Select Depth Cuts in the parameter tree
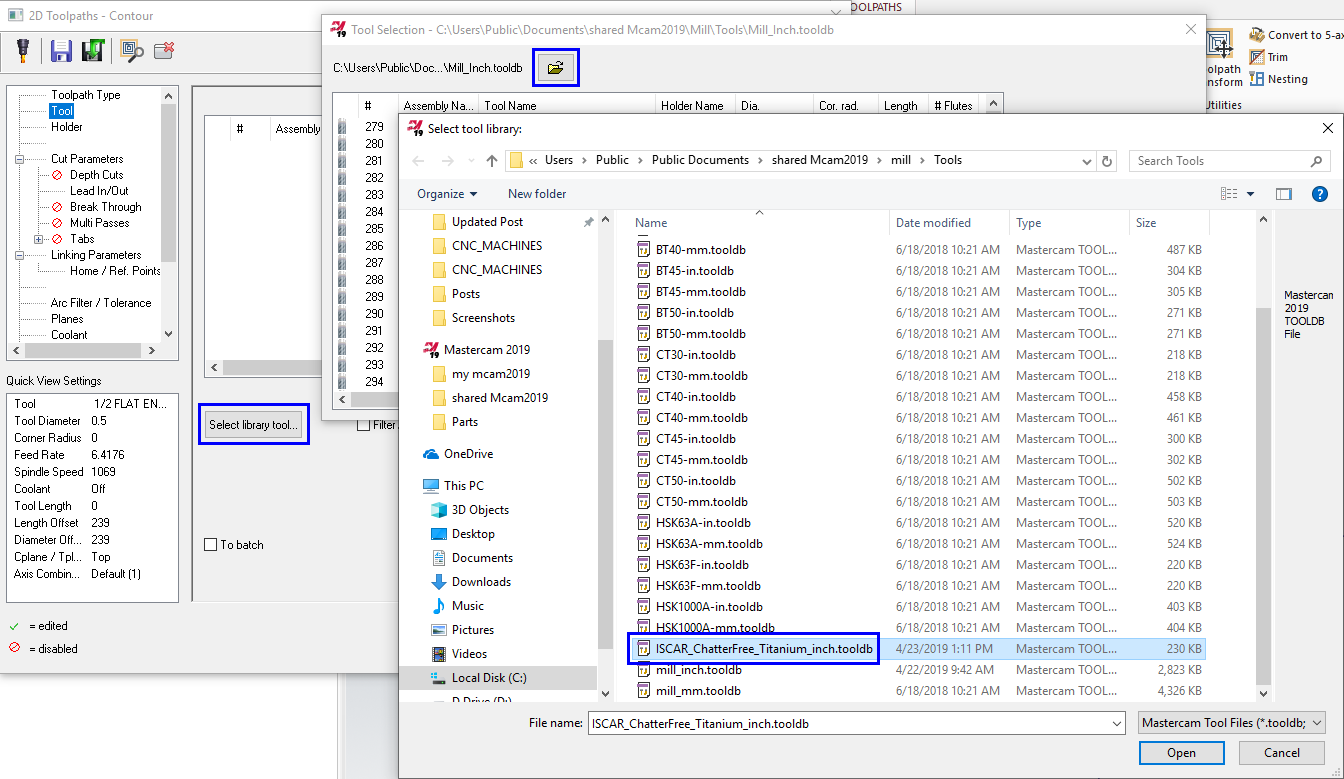This screenshot has width=1344, height=779. tap(97, 175)
